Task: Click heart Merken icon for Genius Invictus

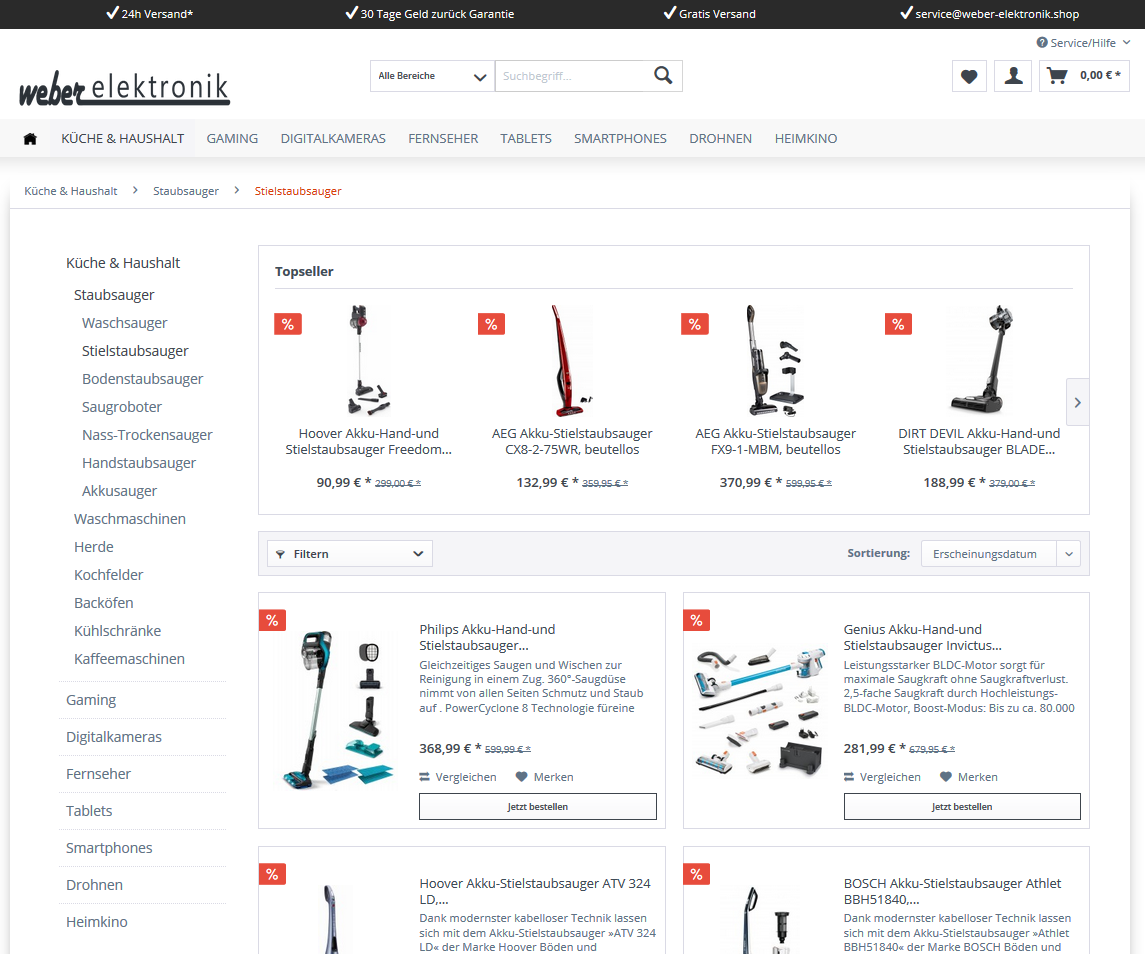Action: point(946,777)
